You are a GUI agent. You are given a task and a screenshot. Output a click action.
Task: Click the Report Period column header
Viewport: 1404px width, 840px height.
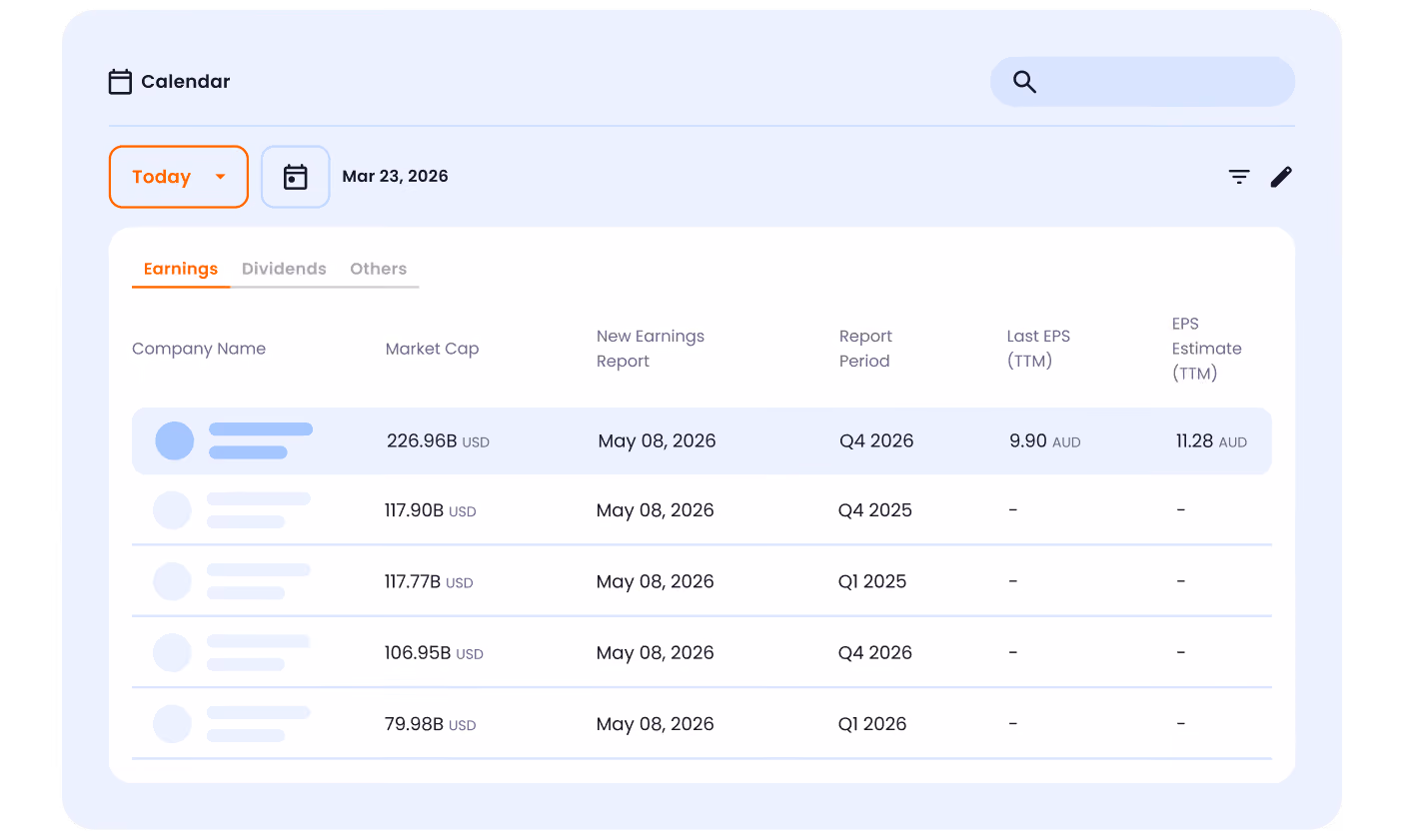click(865, 349)
